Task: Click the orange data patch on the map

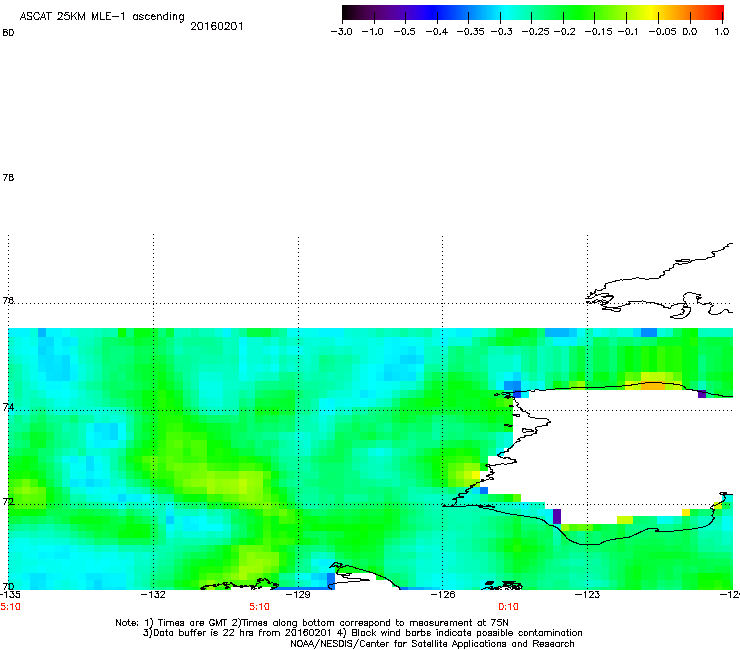Action: [654, 386]
